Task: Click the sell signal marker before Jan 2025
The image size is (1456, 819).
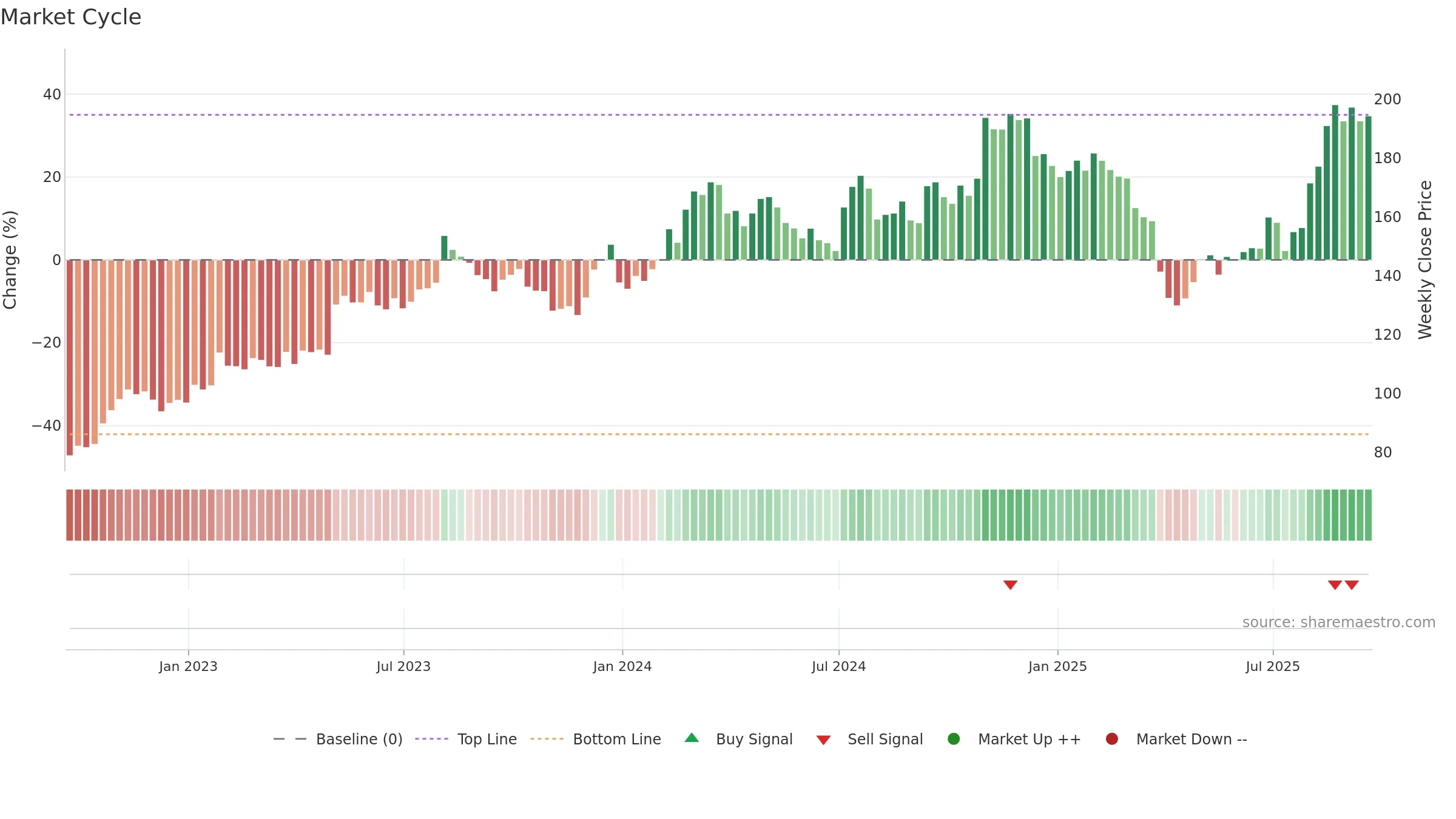Action: pyautogui.click(x=1010, y=585)
